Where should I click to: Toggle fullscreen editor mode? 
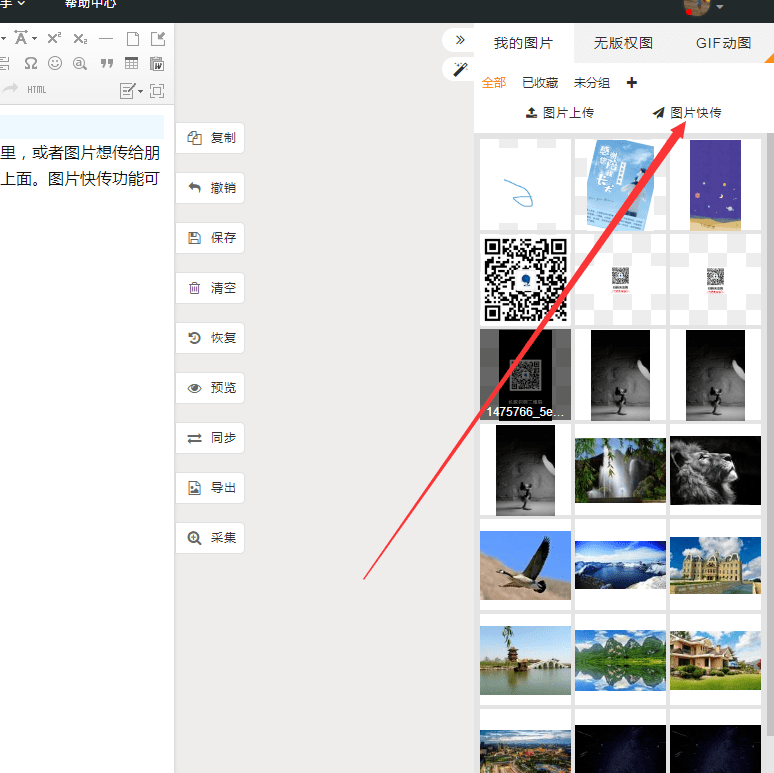point(157,91)
